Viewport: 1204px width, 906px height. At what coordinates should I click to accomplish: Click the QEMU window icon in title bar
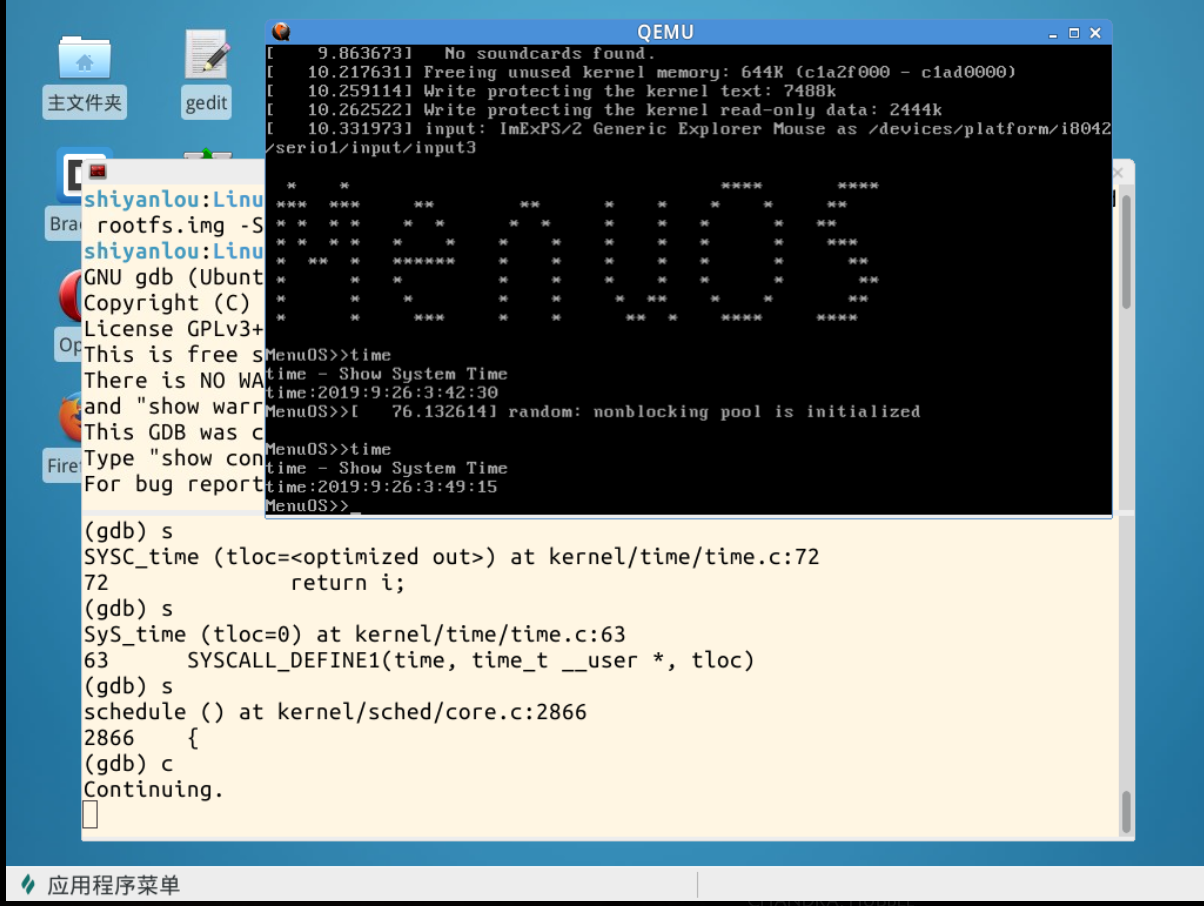pos(282,32)
